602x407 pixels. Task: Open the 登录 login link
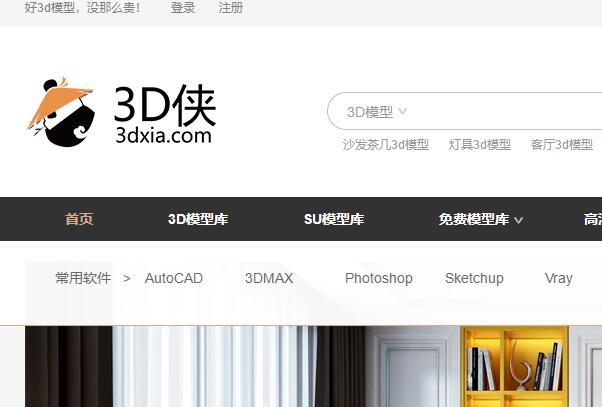pos(183,8)
